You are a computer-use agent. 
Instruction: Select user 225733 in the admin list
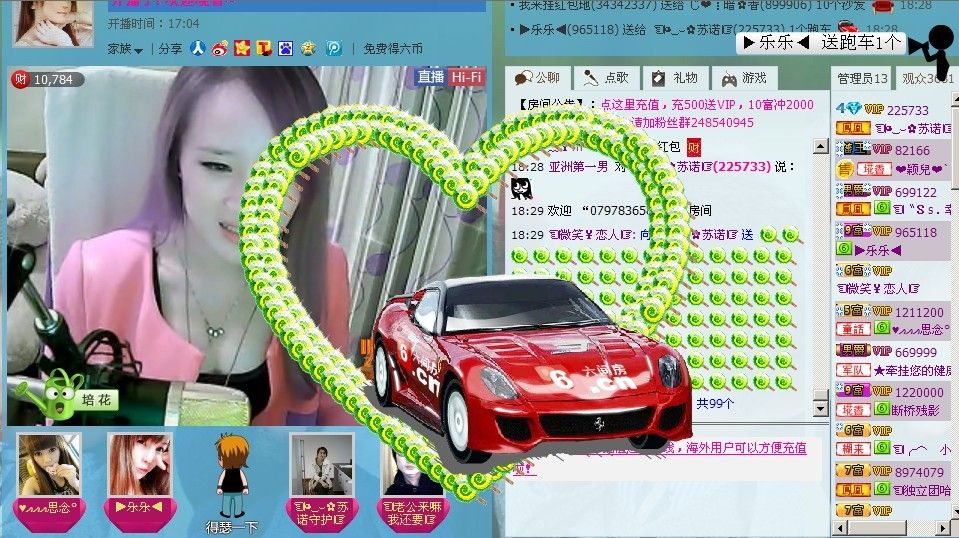click(908, 110)
